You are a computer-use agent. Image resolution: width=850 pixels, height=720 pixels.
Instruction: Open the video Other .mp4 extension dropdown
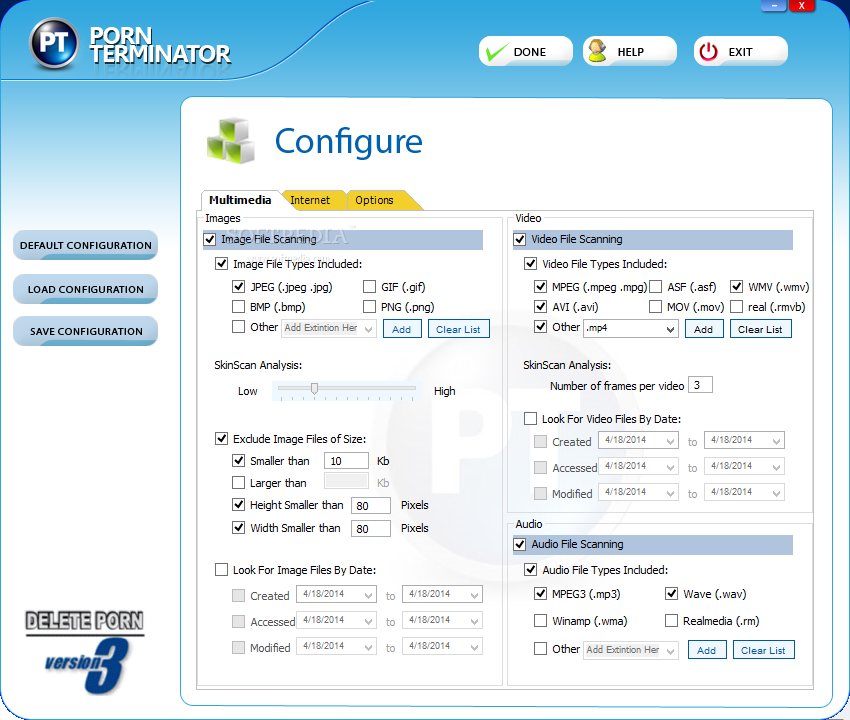(671, 329)
